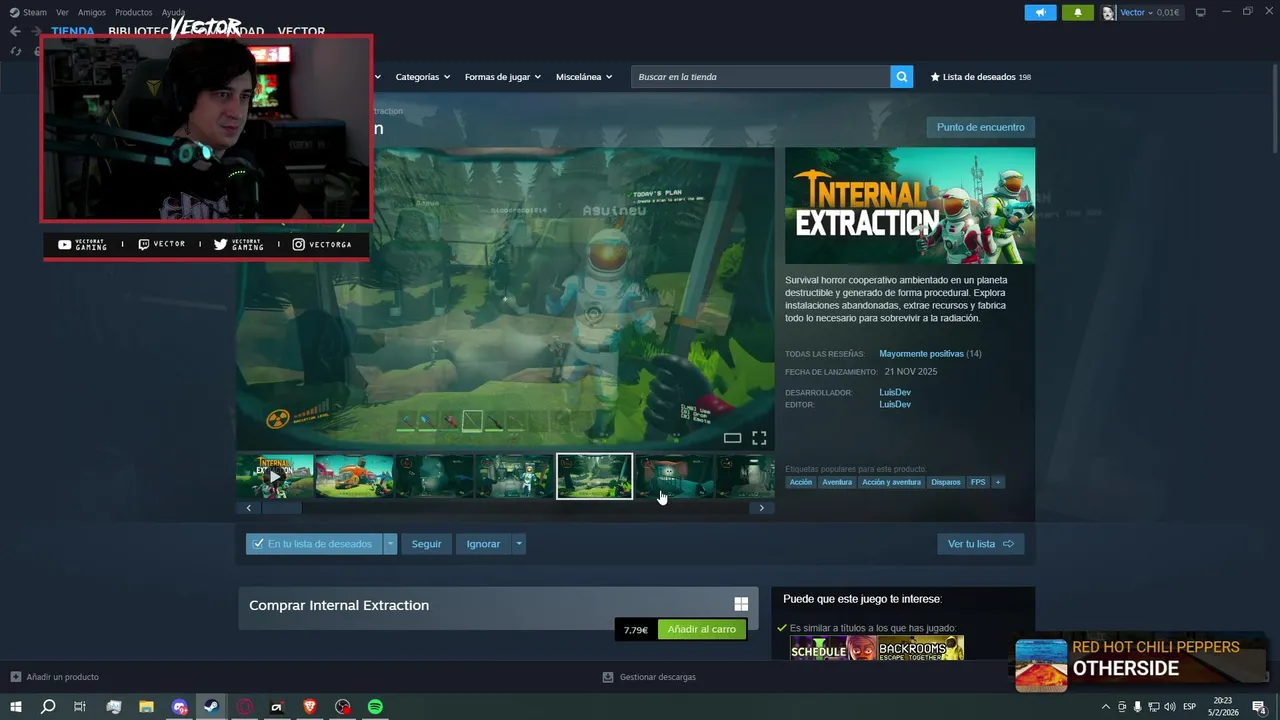Screen dimensions: 1280x720
Task: Open Windows taskbar search
Action: (x=48, y=707)
